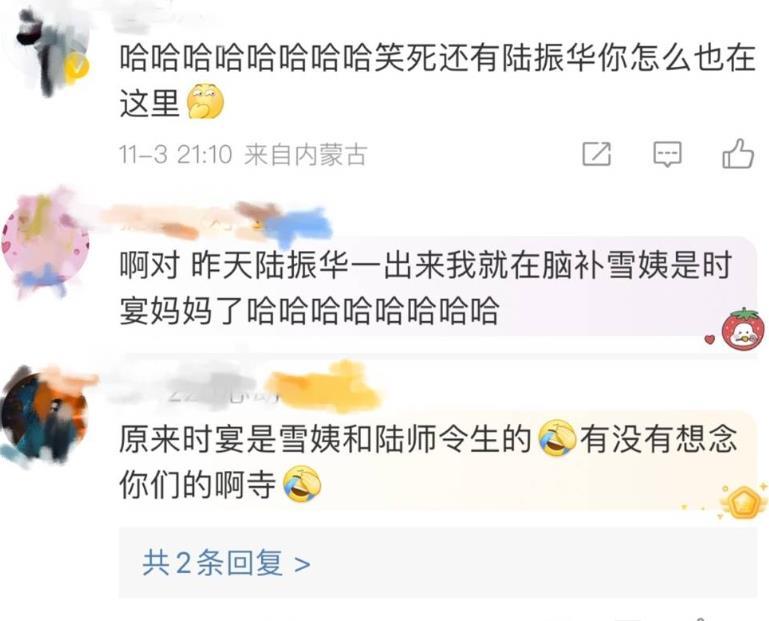Select the comment starting 哈哈哈哈 笑死还有陆振华
The height and width of the screenshot is (621, 769).
[x=436, y=80]
